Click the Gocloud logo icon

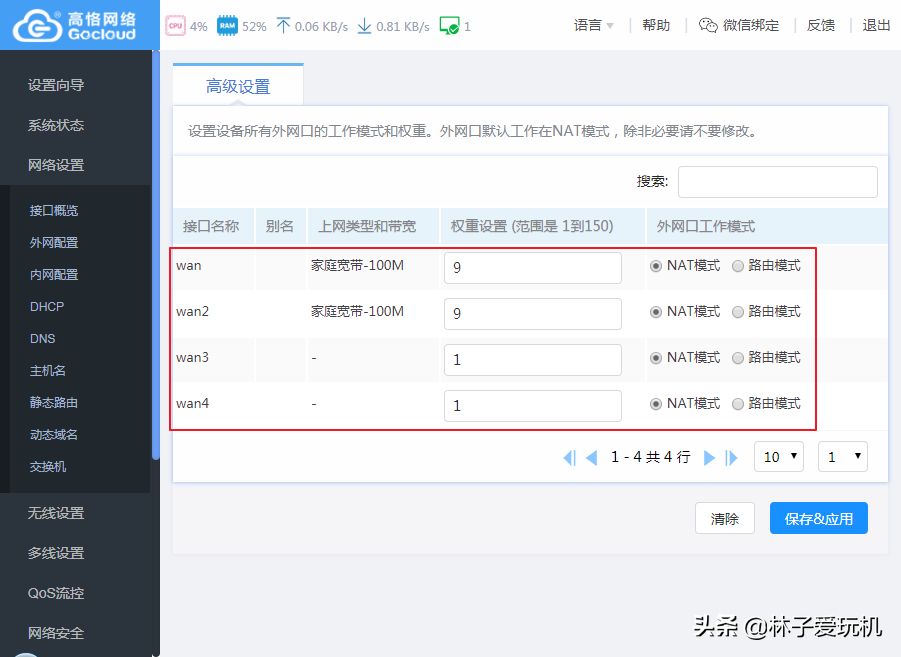point(37,25)
